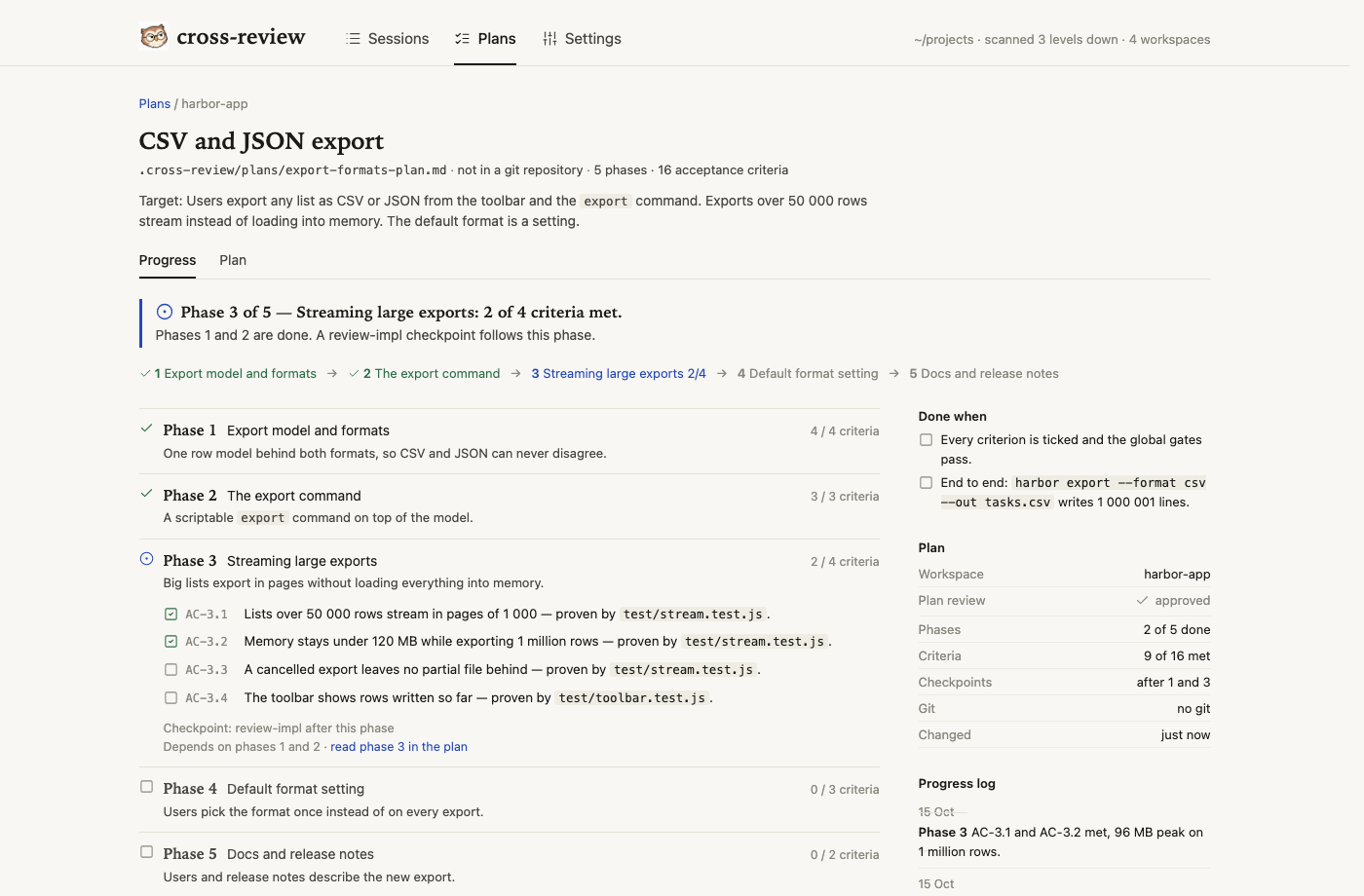Follow the Plans breadcrumb link
The width and height of the screenshot is (1364, 896).
155,104
